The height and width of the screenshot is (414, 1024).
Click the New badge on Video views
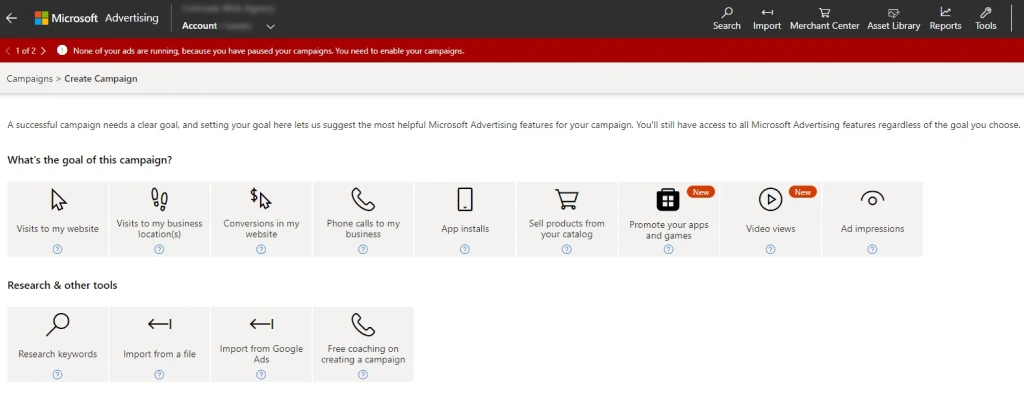(x=803, y=192)
